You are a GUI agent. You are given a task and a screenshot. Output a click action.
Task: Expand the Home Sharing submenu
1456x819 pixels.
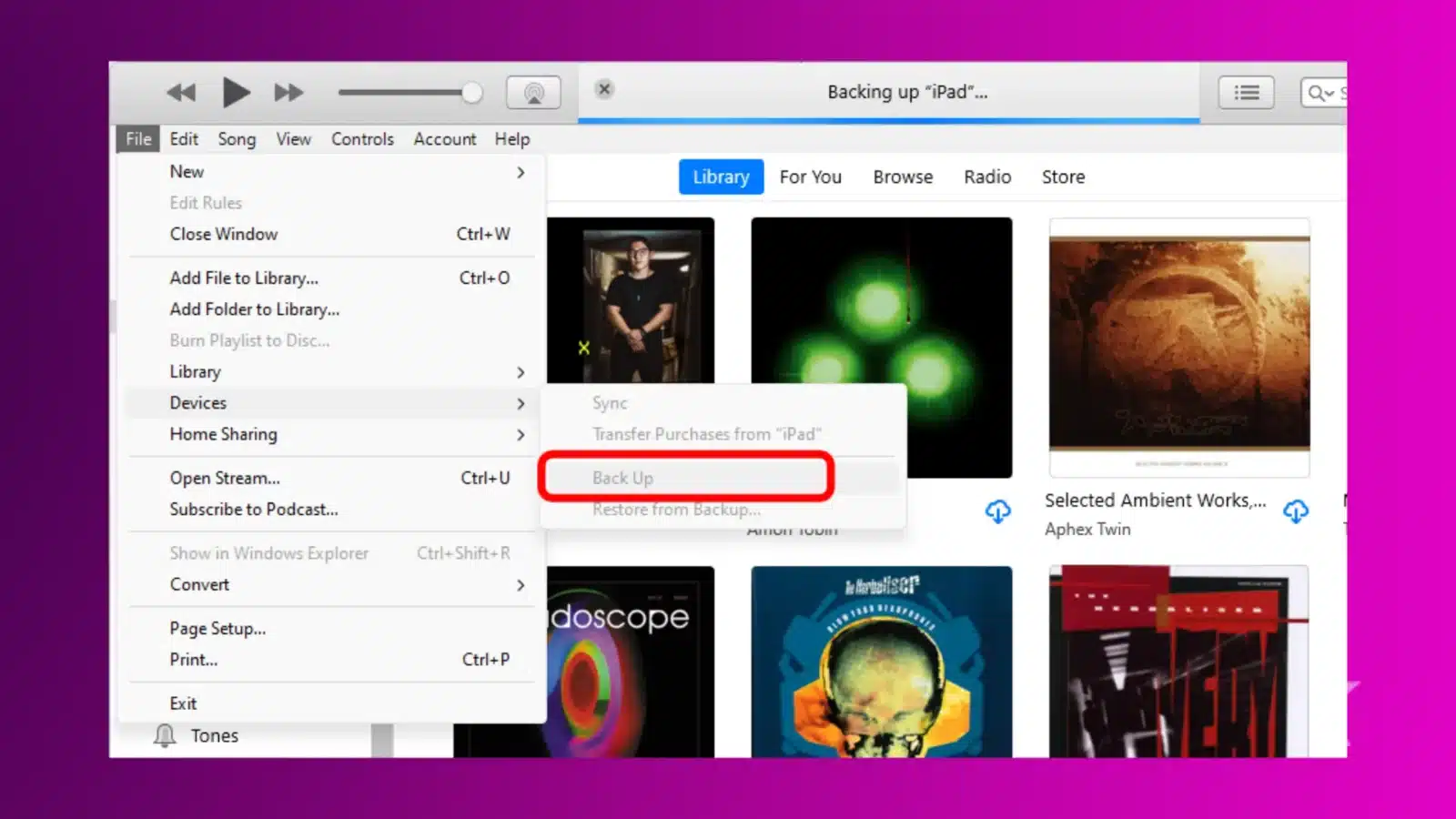pyautogui.click(x=333, y=434)
